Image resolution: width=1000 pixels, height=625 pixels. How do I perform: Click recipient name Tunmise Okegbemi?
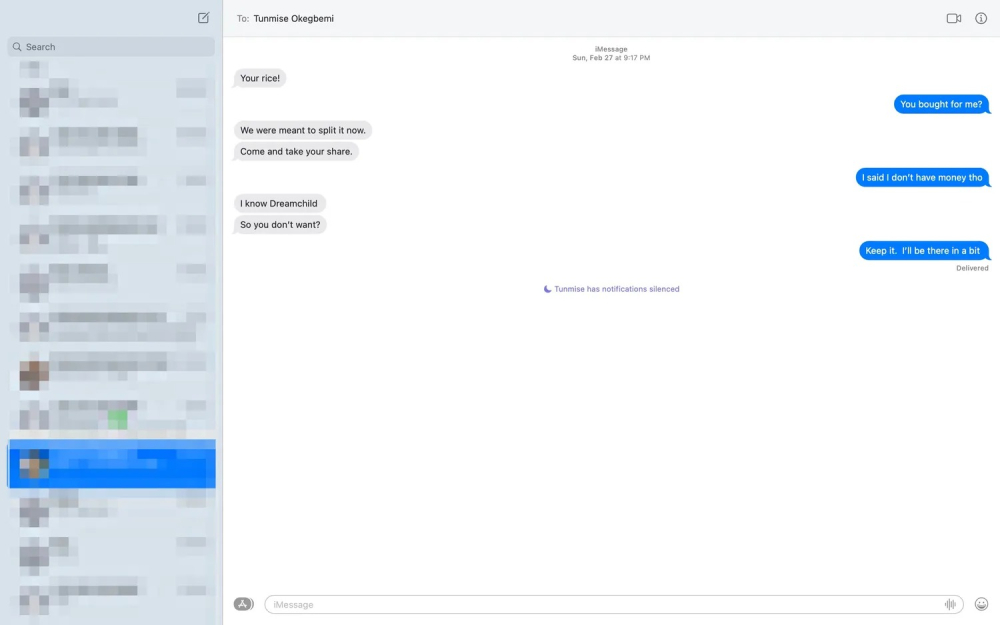point(293,18)
